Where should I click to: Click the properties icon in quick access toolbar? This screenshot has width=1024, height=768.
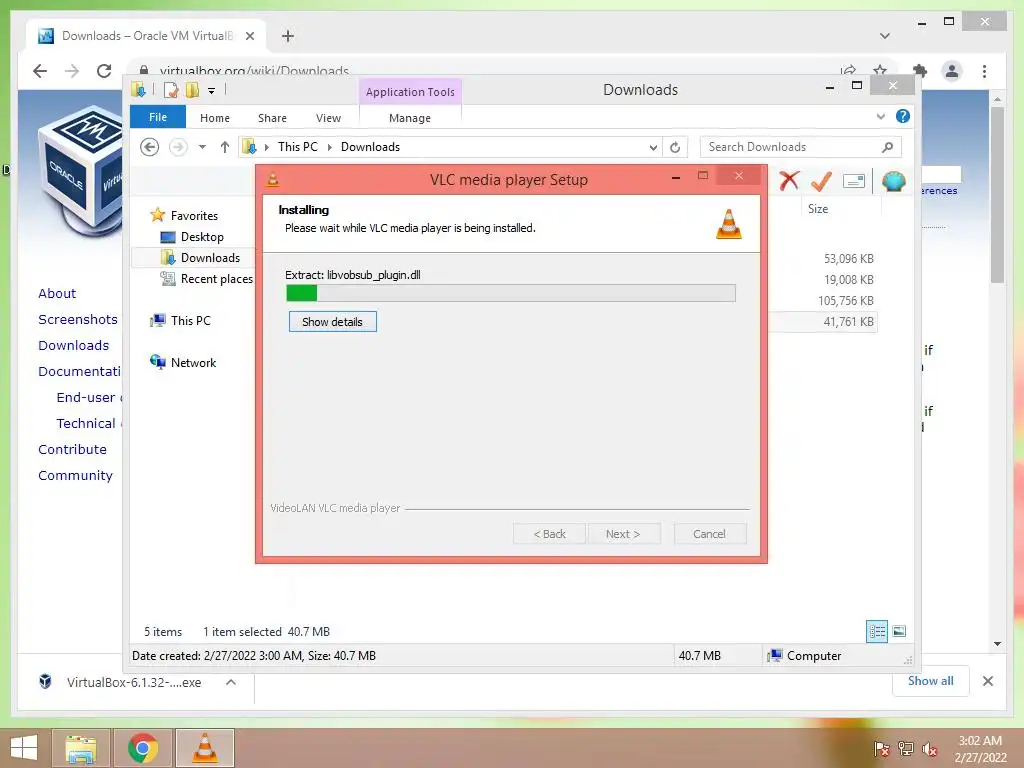[171, 90]
